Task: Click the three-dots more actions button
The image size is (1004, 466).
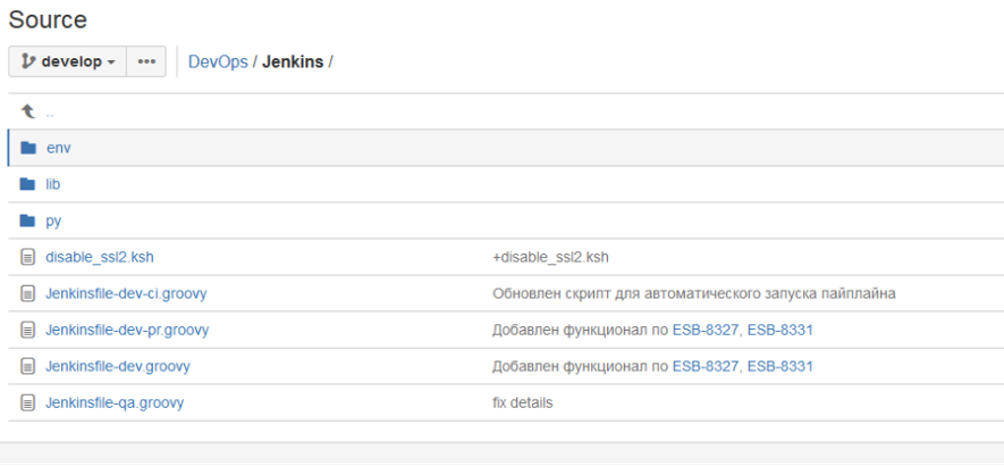Action: pyautogui.click(x=147, y=61)
